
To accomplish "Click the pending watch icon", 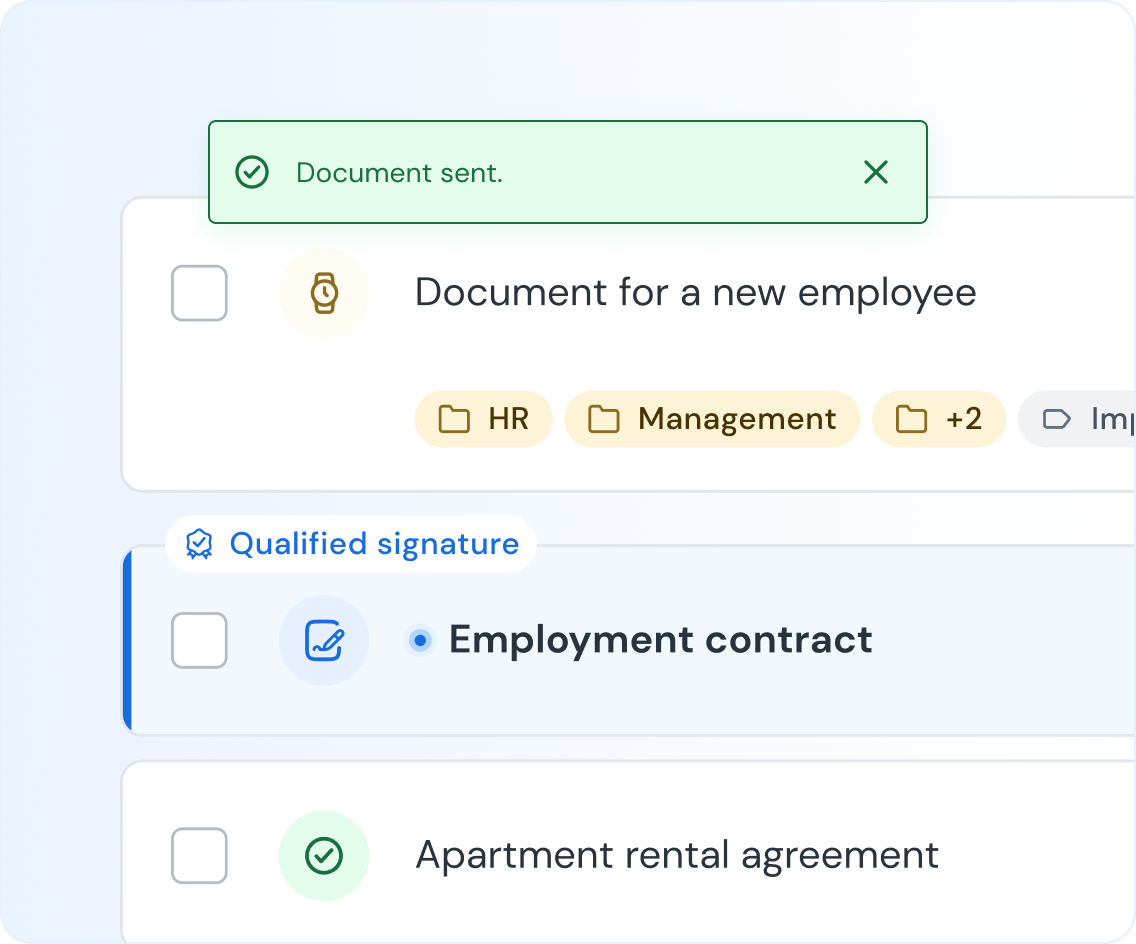I will [324, 293].
